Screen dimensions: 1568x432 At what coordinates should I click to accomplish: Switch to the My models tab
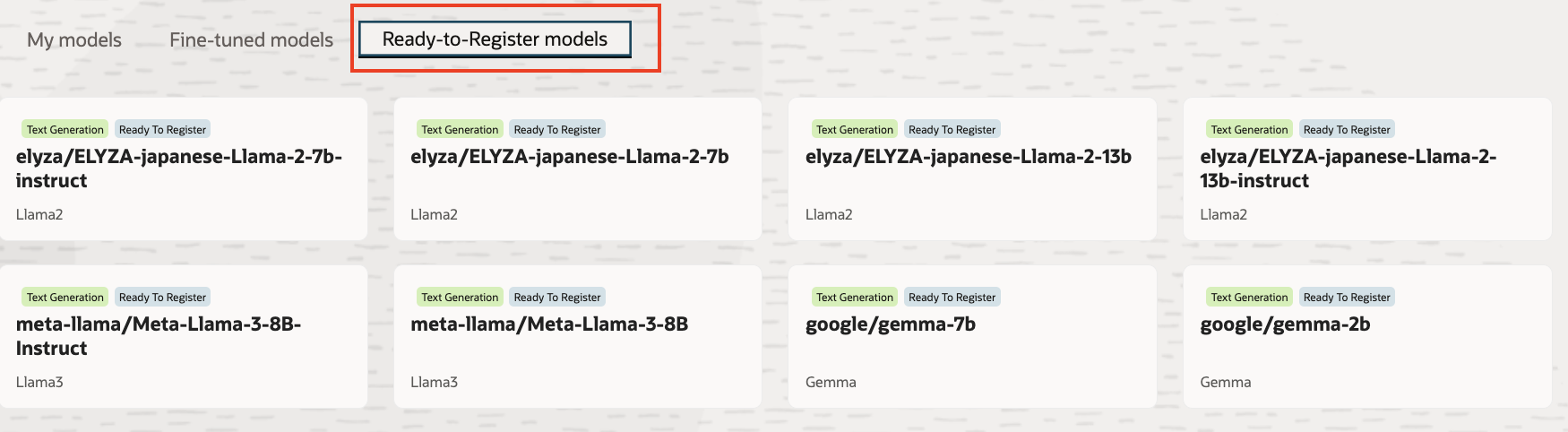[74, 40]
